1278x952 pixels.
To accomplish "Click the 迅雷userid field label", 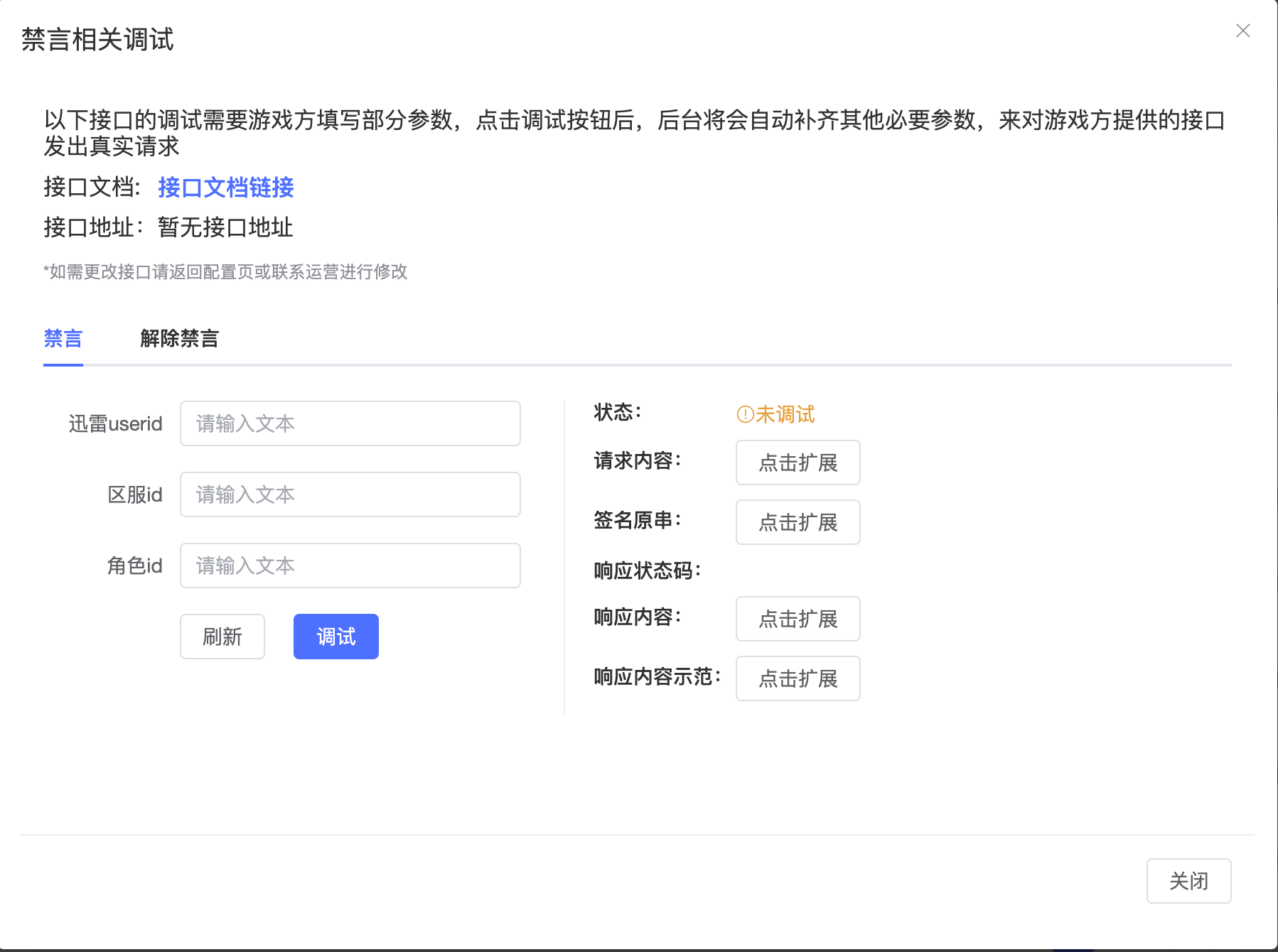I will [x=115, y=424].
